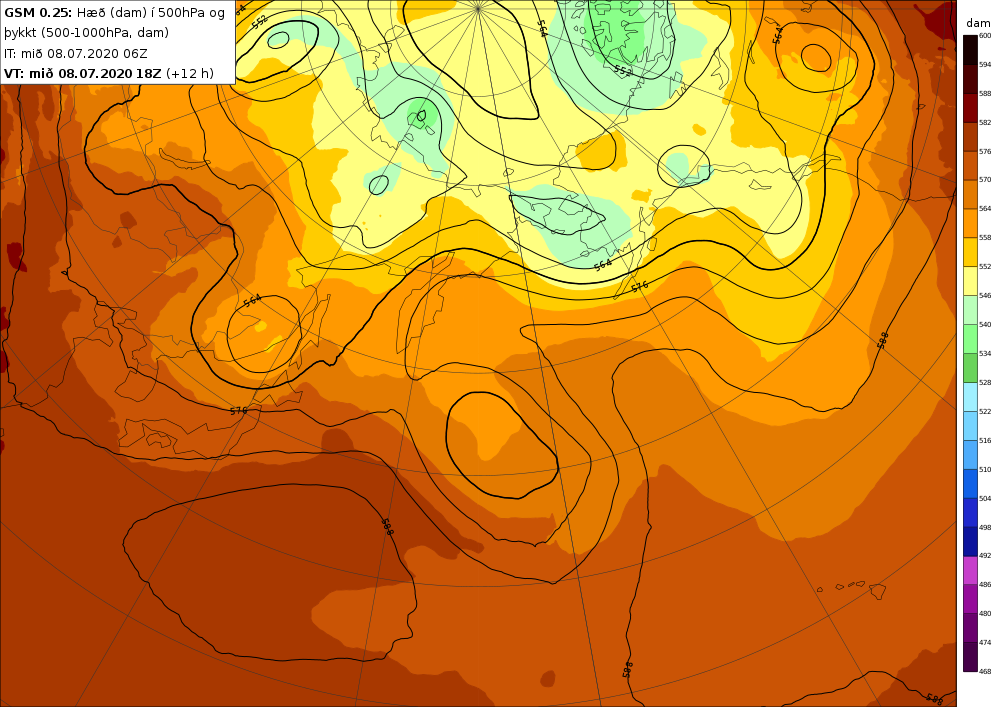Click the 546 value on the color scale
Viewport: 1000px width, 707px height.
(x=985, y=296)
